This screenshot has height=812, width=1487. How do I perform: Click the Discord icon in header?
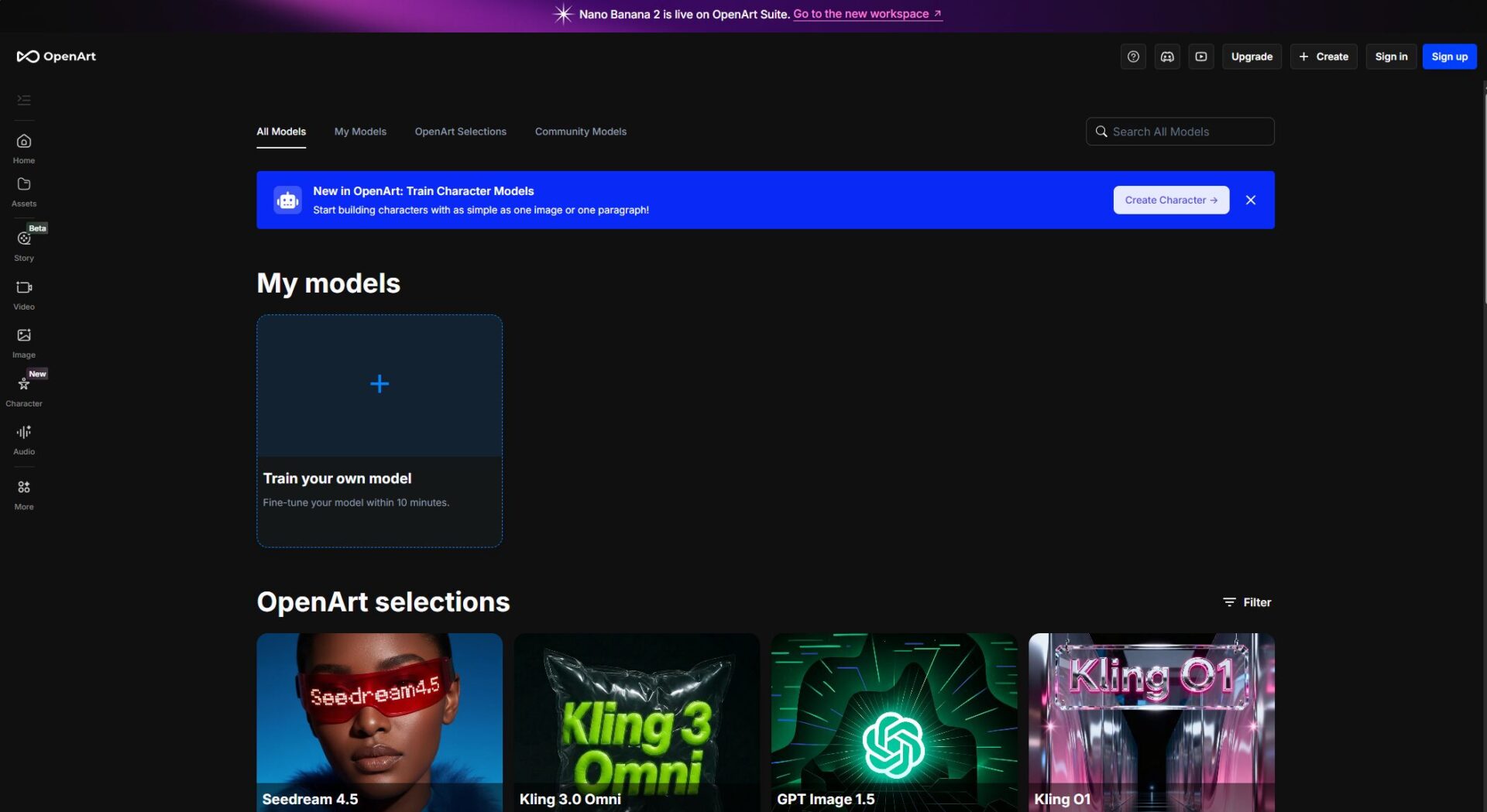[x=1167, y=57]
